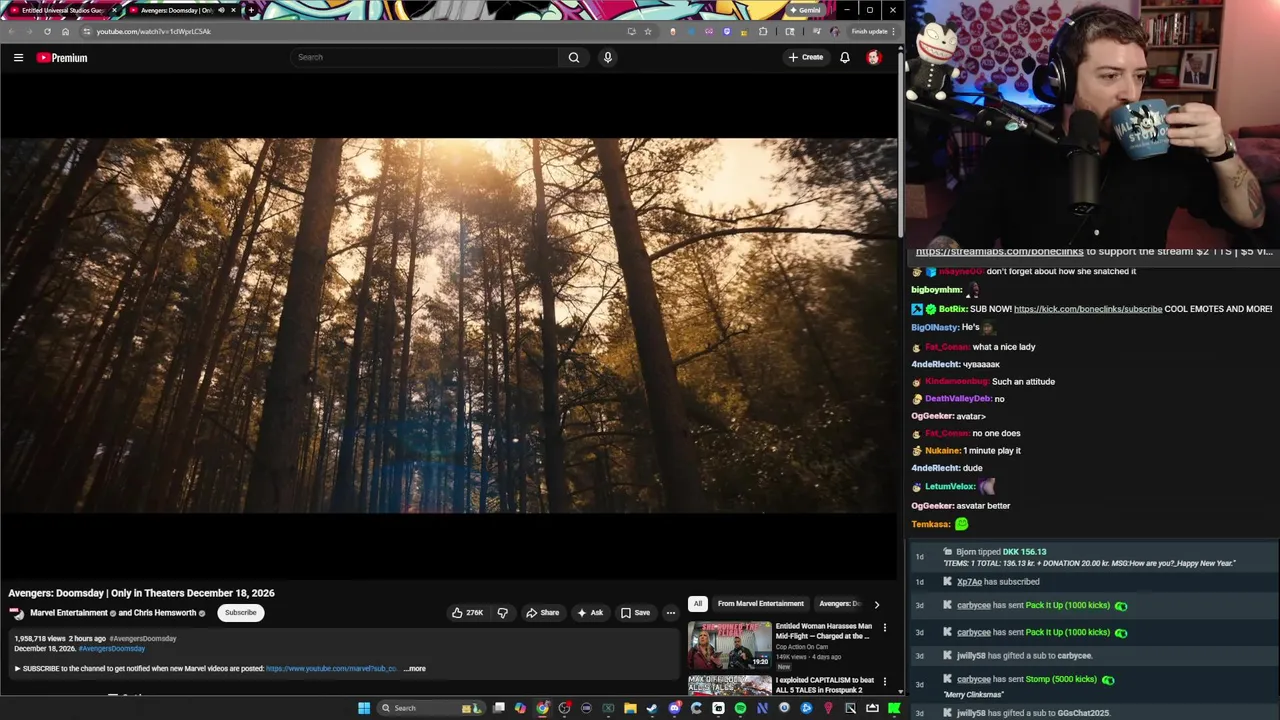Viewport: 1280px width, 720px height.
Task: Click the YouTube search input field
Action: [425, 57]
